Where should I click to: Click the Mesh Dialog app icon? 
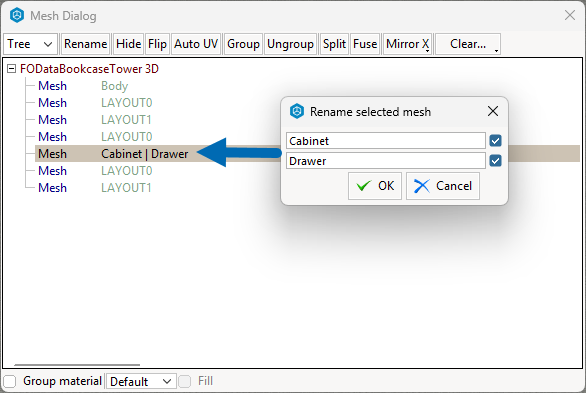coord(17,16)
